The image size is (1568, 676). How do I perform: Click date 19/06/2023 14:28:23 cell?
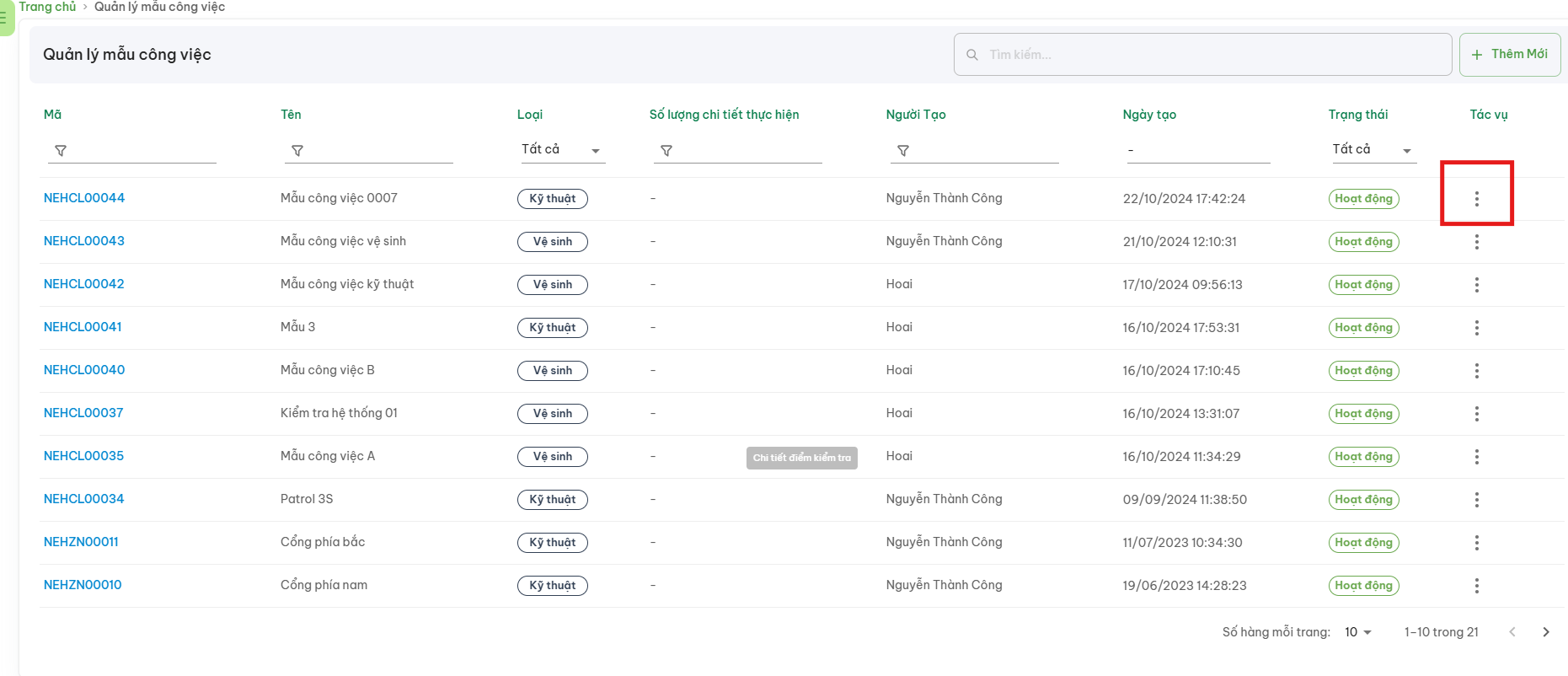(x=1185, y=586)
